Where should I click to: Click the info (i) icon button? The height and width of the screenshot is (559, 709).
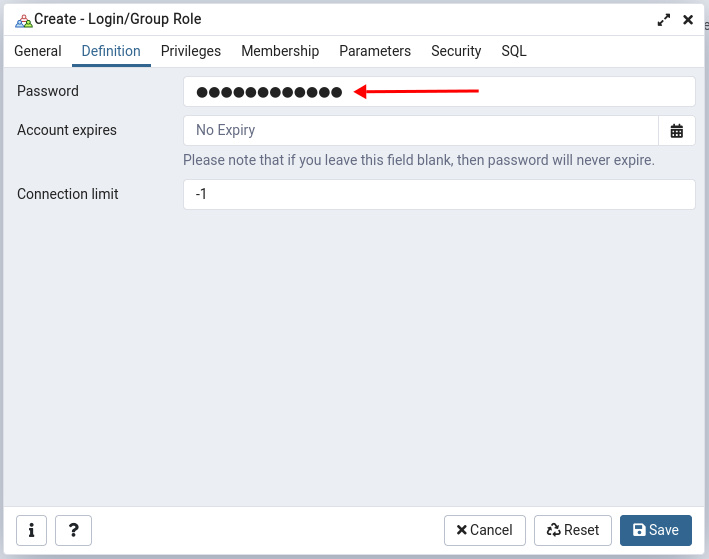point(32,530)
